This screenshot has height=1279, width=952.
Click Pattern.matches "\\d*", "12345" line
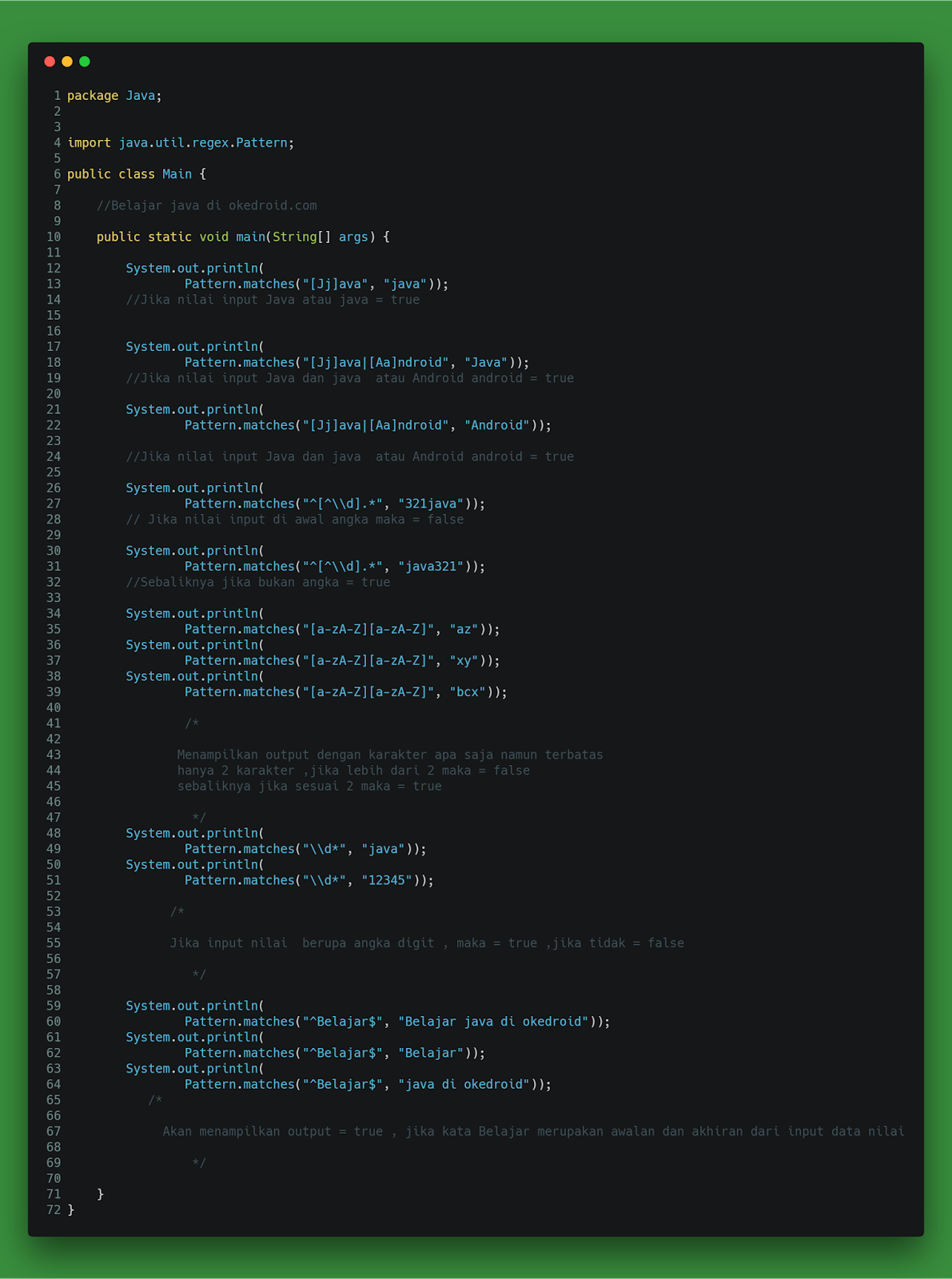309,880
